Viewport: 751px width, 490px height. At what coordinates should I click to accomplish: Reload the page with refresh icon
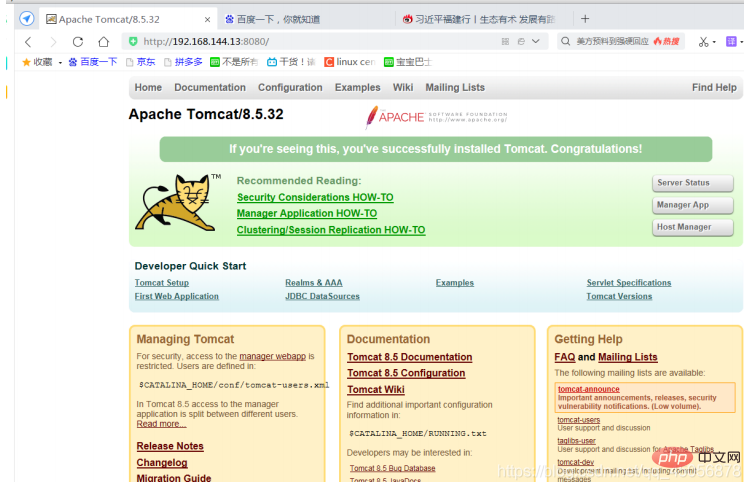point(78,42)
